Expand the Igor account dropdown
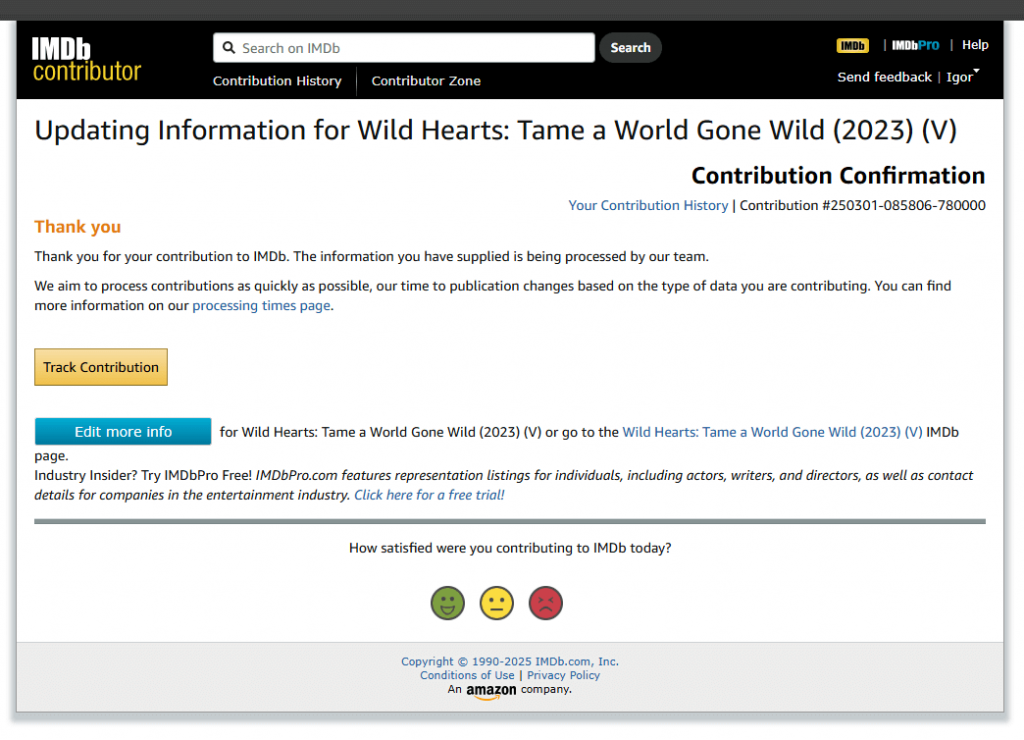The image size is (1024, 740). (x=963, y=76)
